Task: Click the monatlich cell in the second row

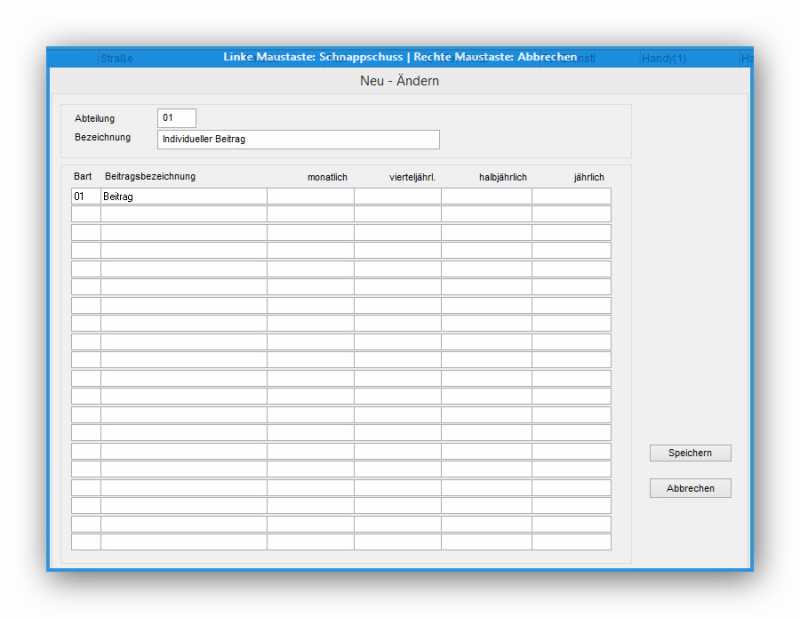Action: [310, 214]
